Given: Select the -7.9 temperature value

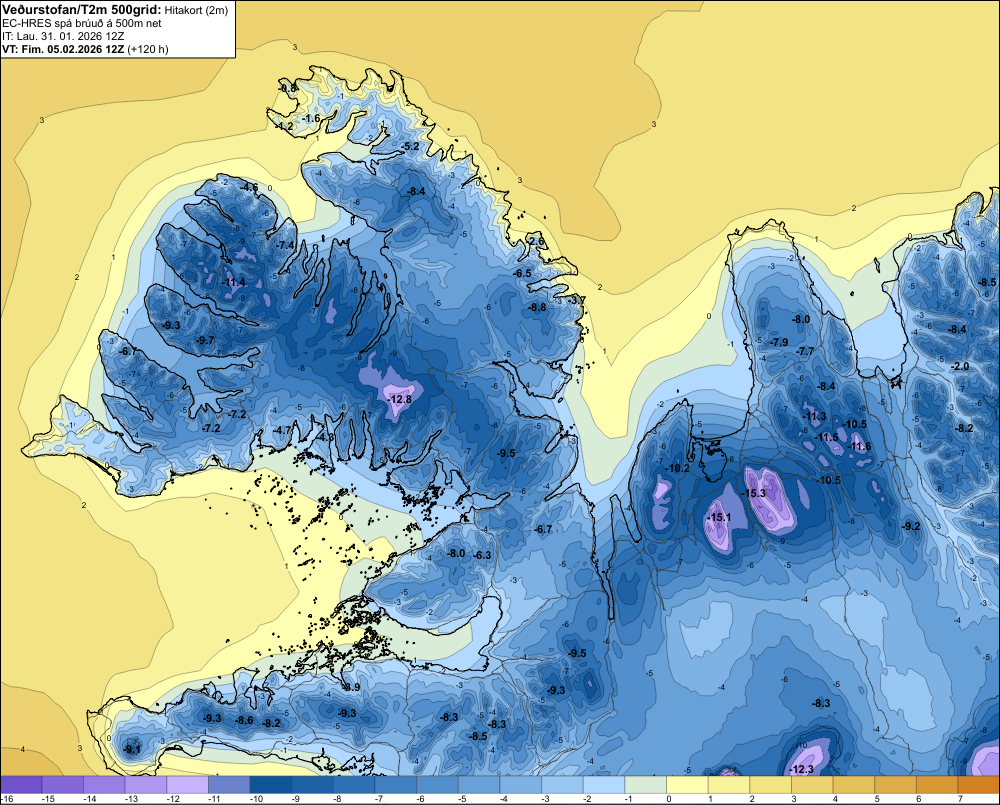Looking at the screenshot, I should [x=779, y=342].
